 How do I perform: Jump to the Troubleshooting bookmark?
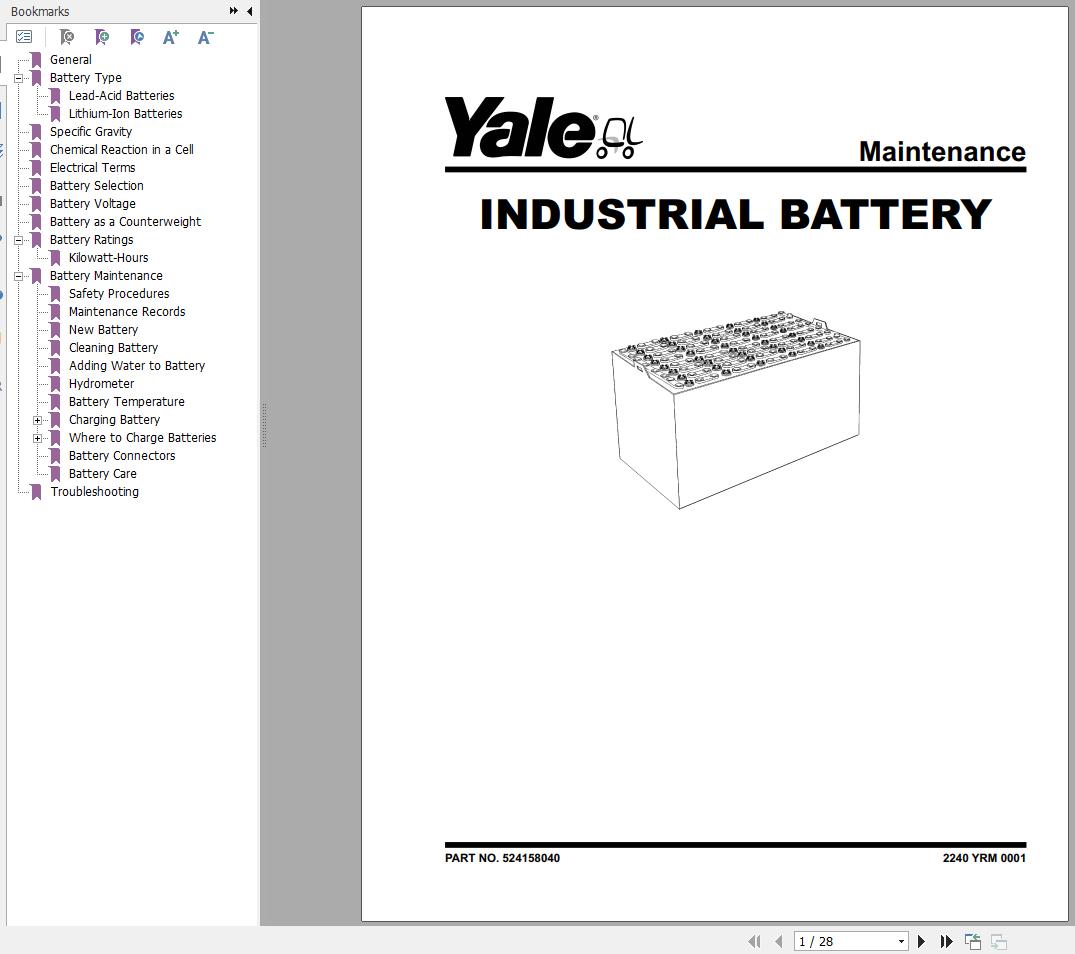pos(95,491)
